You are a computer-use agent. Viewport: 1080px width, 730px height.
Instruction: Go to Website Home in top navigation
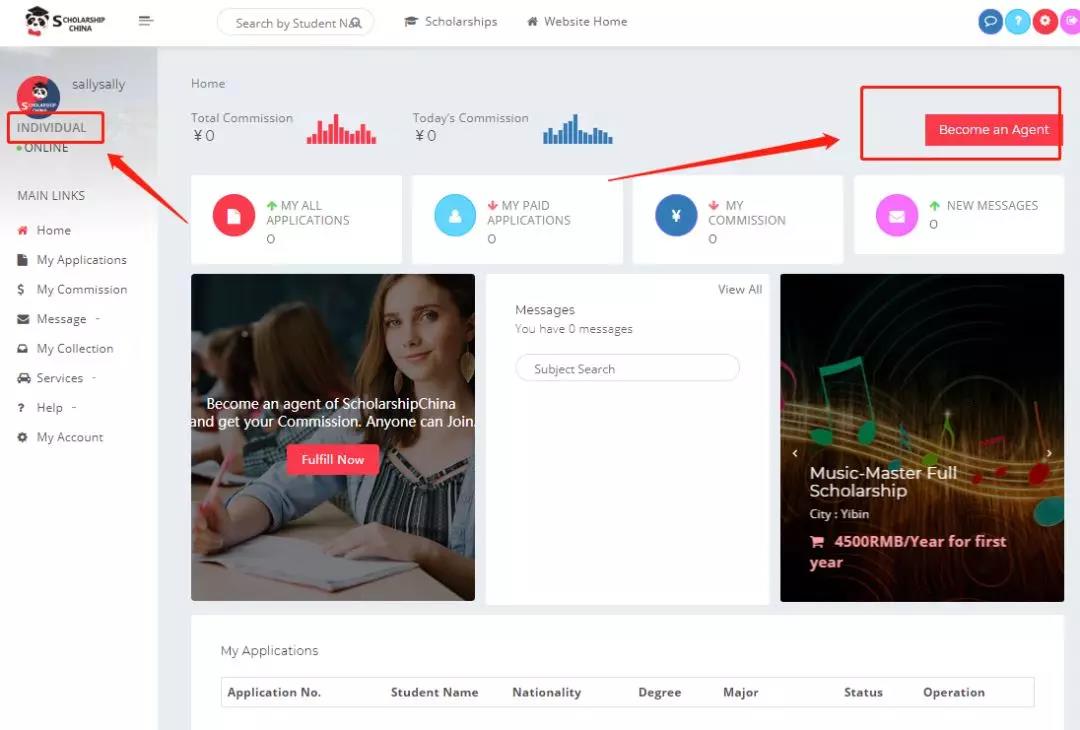(x=577, y=22)
